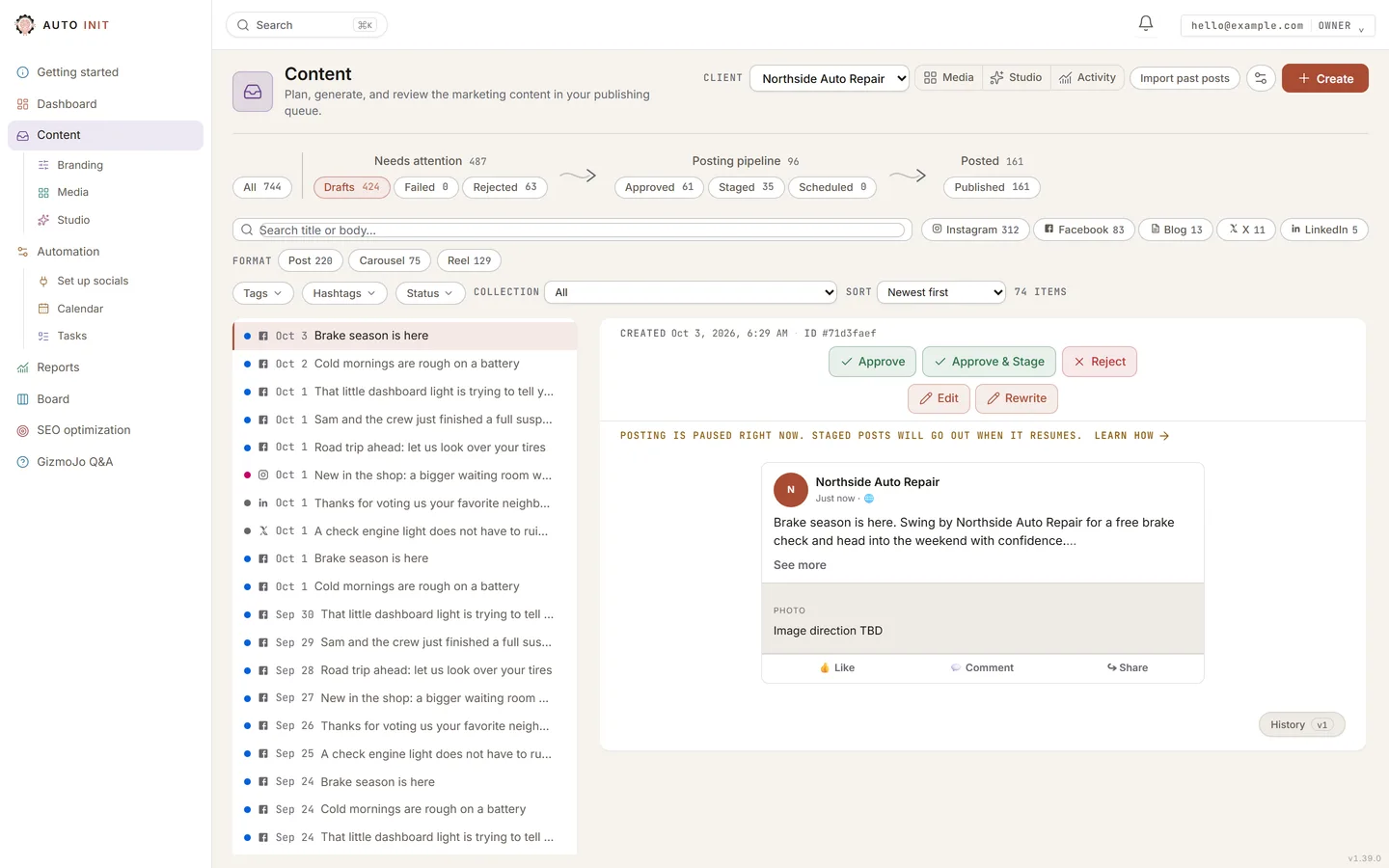Select the Instagram post New in the shop Oct 1
The width and height of the screenshot is (1389, 868).
coord(405,475)
